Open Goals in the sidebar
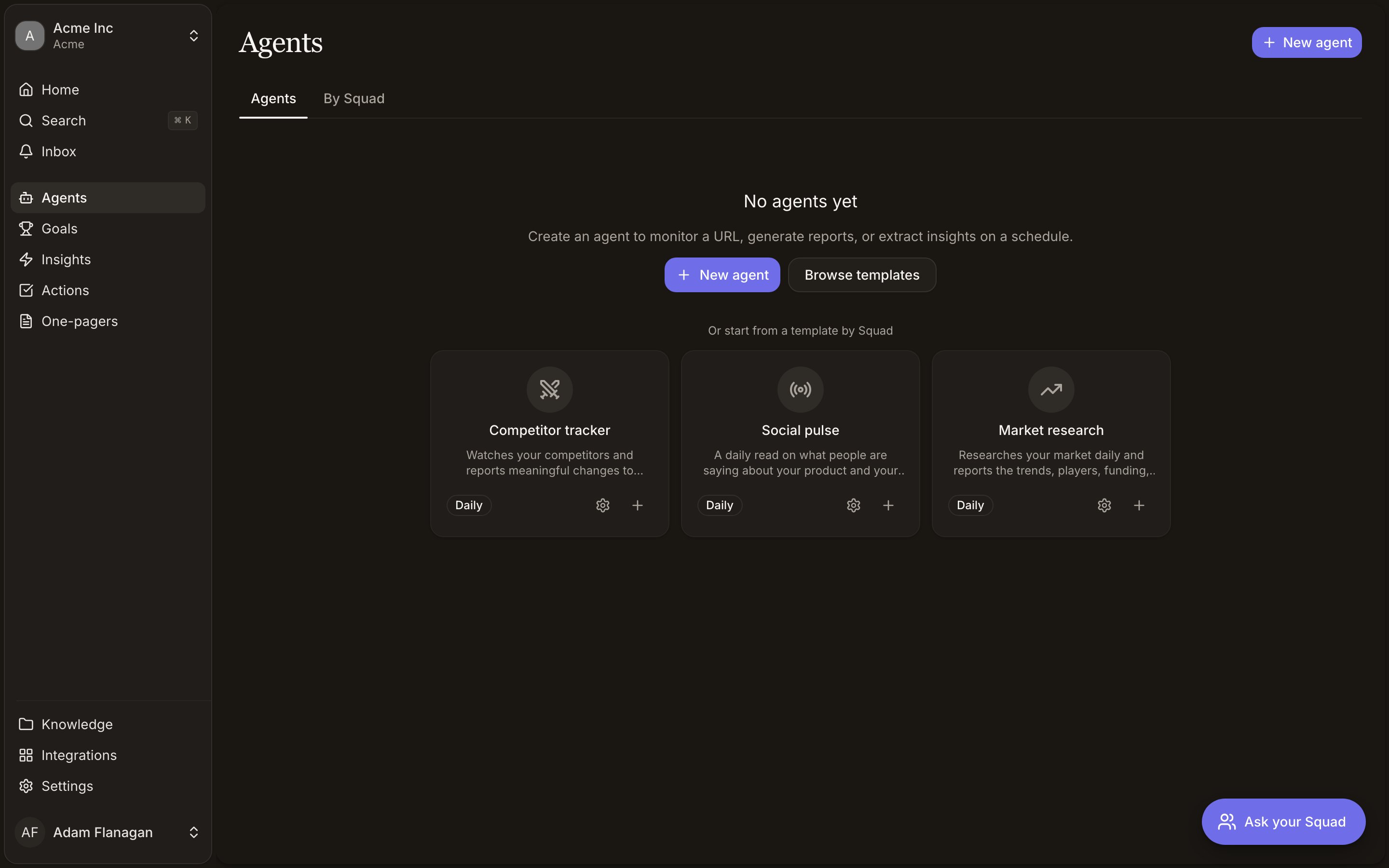This screenshot has height=868, width=1389. 108,229
